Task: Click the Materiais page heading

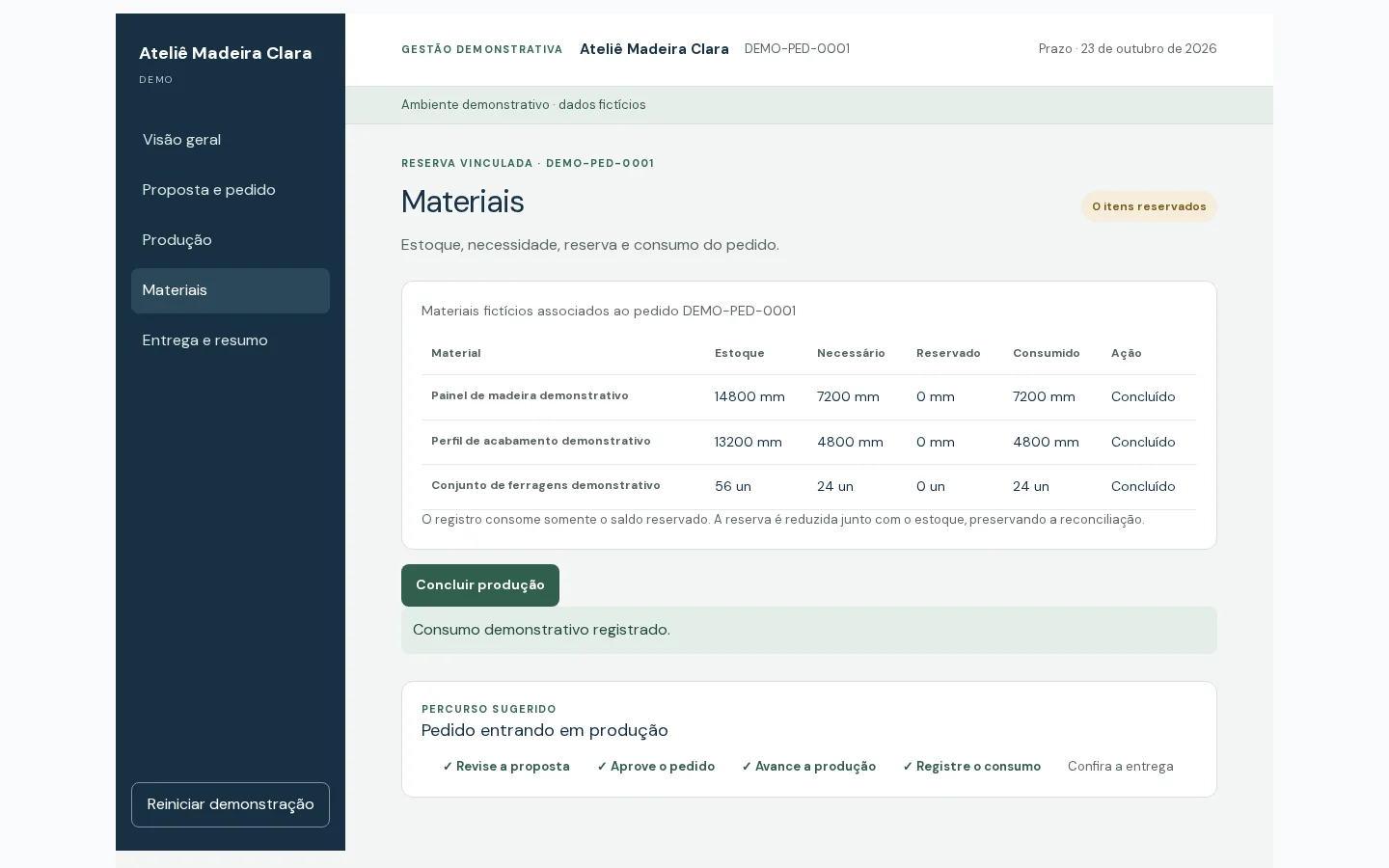Action: tap(463, 202)
